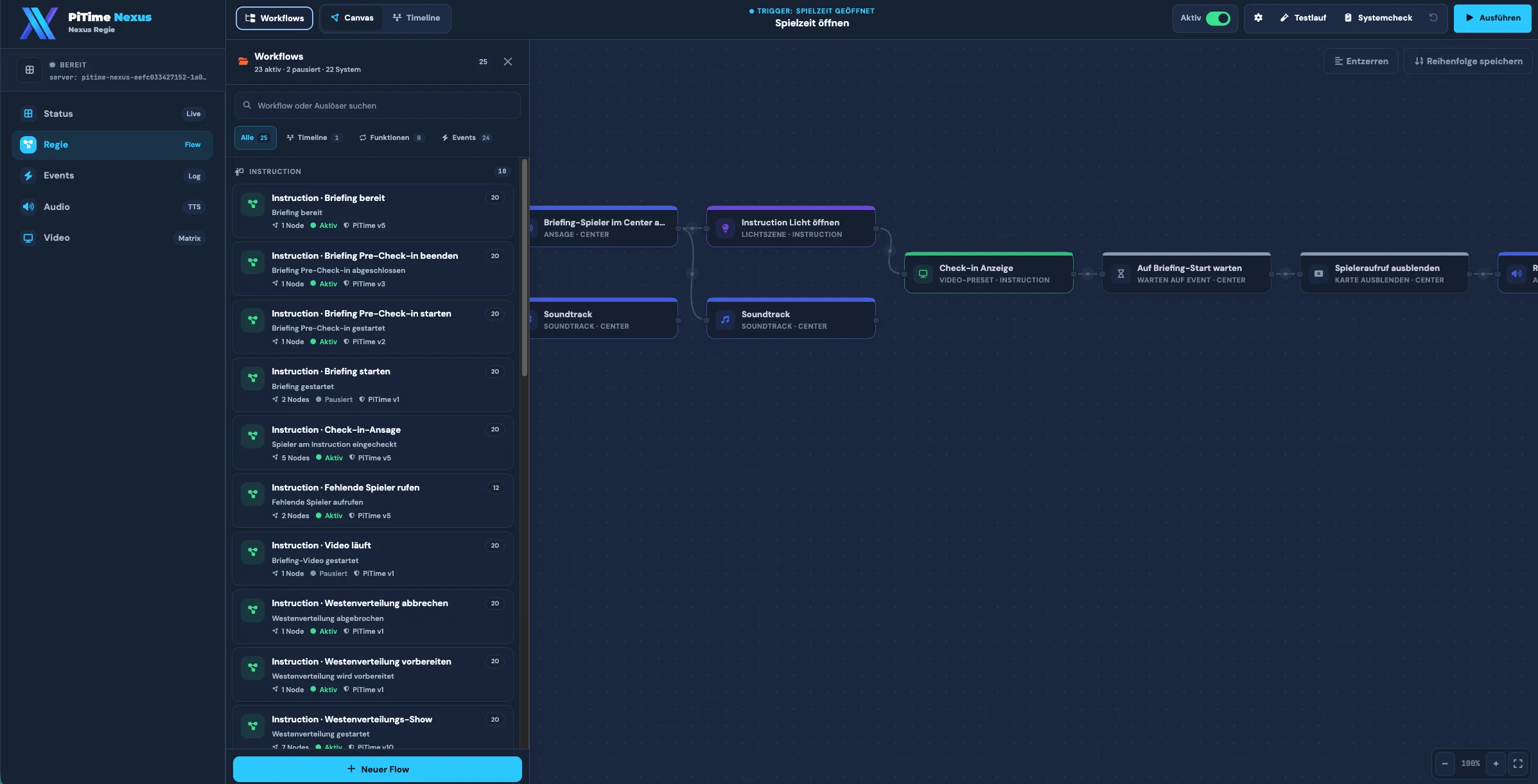Click the monitor icon on Check-in Anzeige node

923,274
